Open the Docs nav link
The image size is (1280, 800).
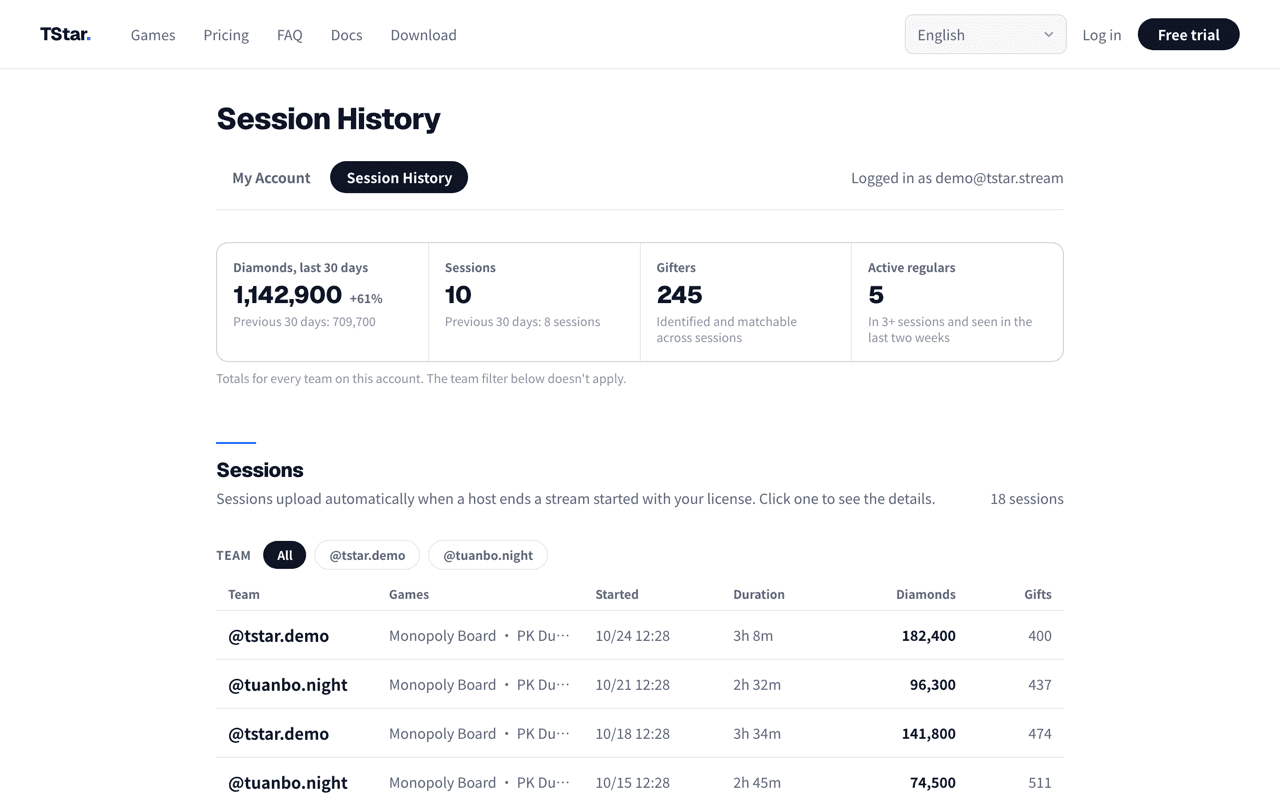346,35
